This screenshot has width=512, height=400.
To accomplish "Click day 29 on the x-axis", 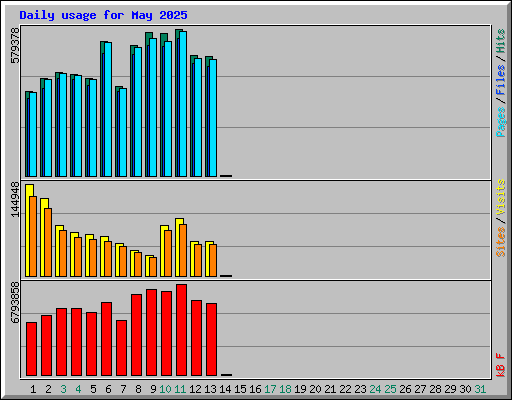I will click(450, 389).
